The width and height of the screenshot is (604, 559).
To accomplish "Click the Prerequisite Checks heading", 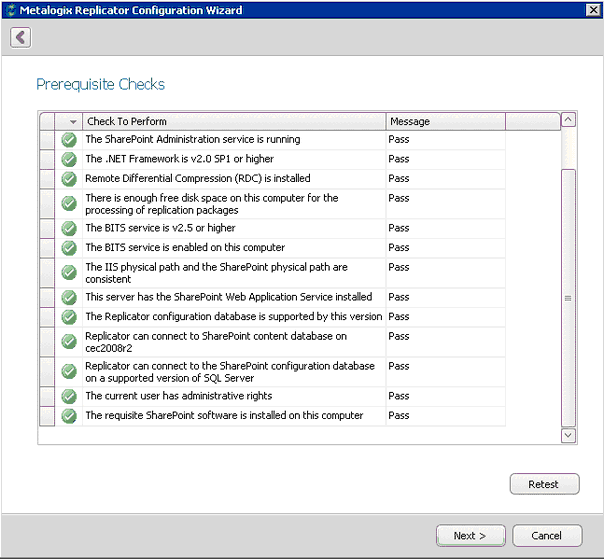I will coord(101,84).
